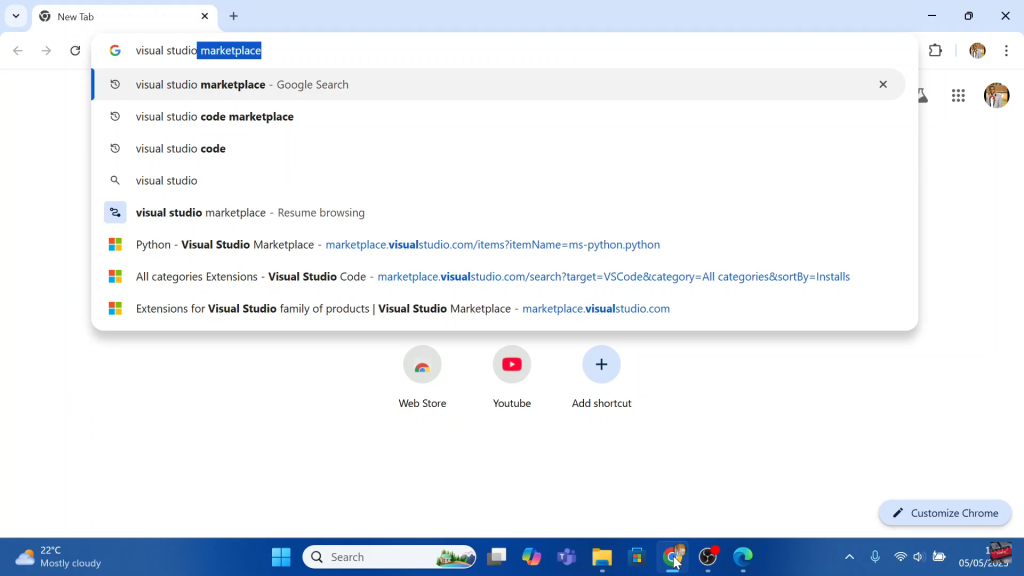Image resolution: width=1024 pixels, height=576 pixels.
Task: Select the New Tab tab
Action: pos(124,16)
